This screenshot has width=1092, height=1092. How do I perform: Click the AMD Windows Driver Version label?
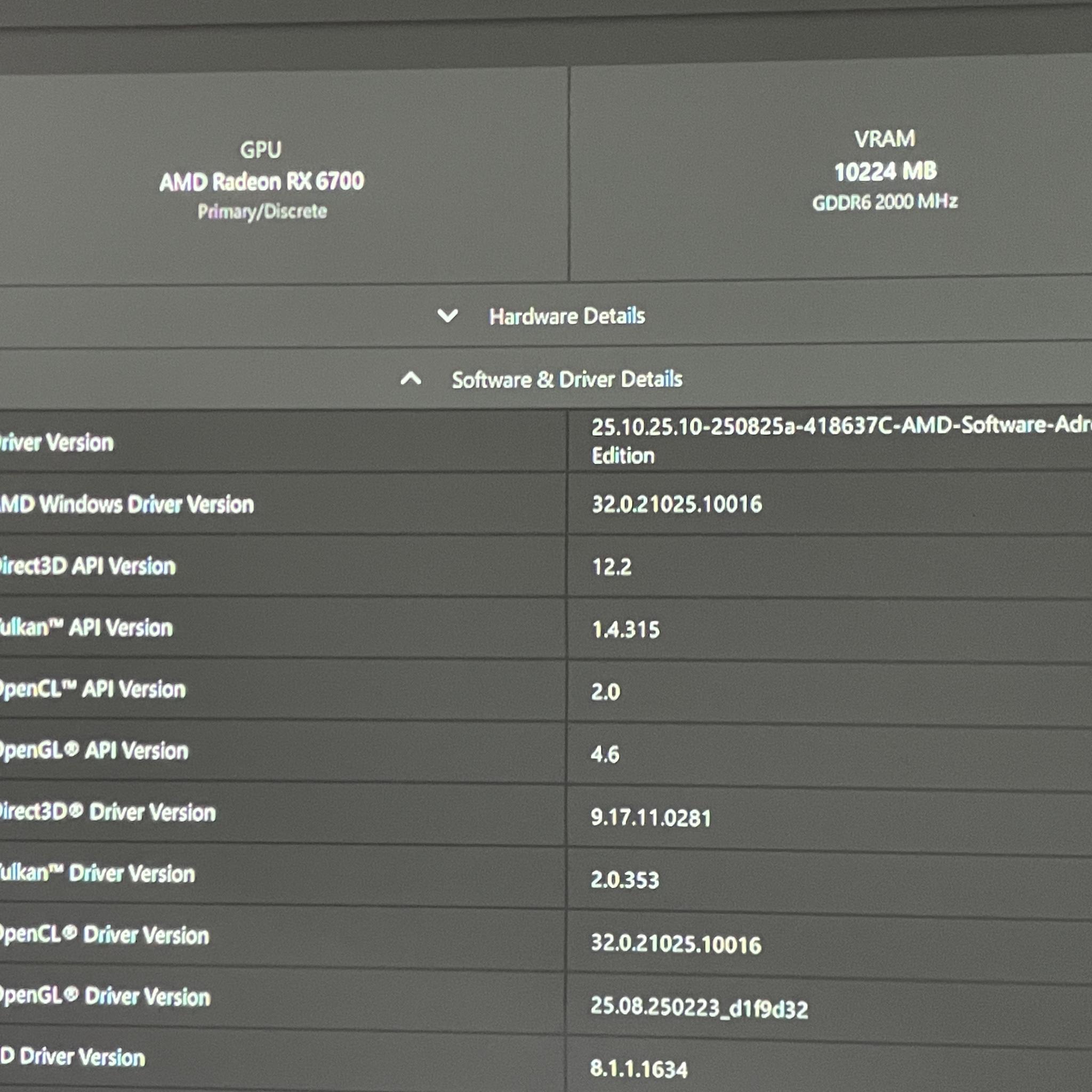click(126, 504)
